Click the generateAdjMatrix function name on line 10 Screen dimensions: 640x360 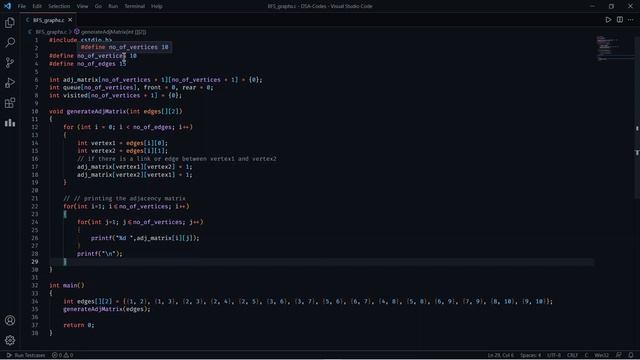pos(96,111)
